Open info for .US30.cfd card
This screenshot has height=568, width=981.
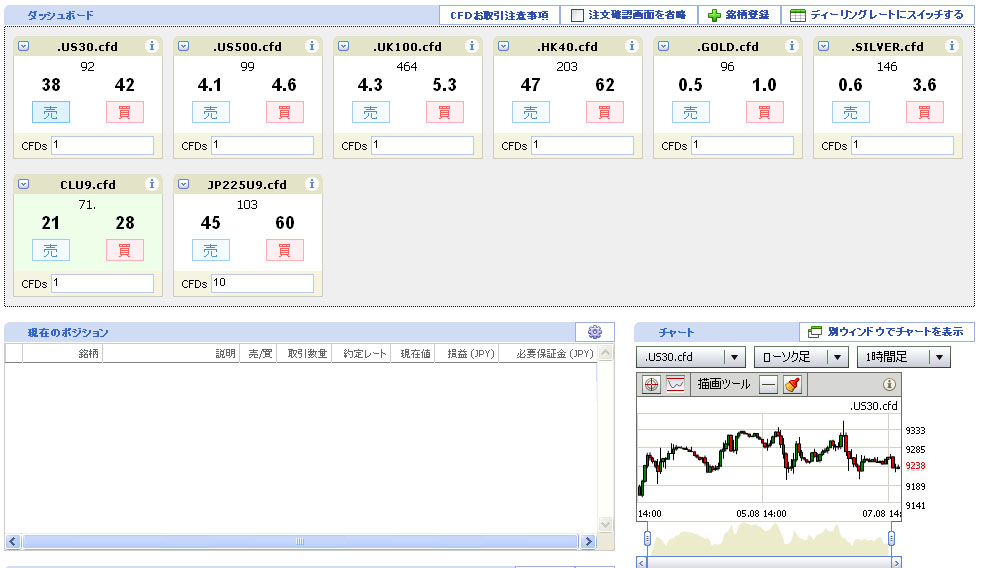pyautogui.click(x=151, y=46)
